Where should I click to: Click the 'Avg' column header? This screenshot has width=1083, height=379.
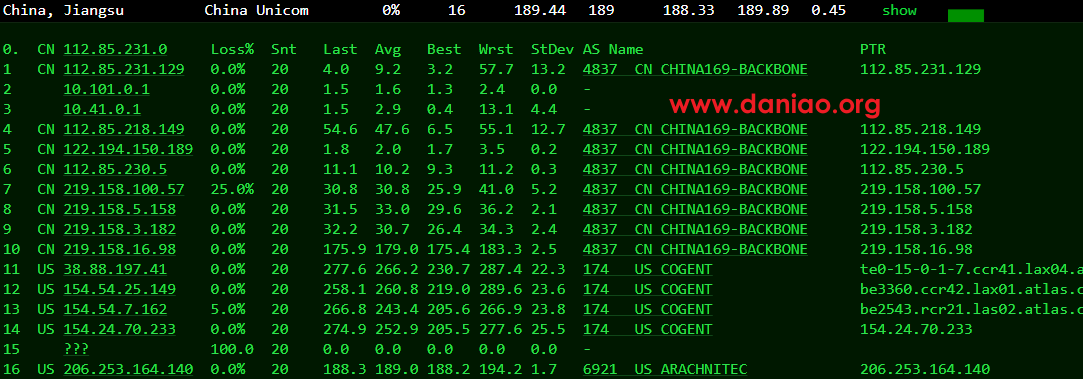click(387, 50)
